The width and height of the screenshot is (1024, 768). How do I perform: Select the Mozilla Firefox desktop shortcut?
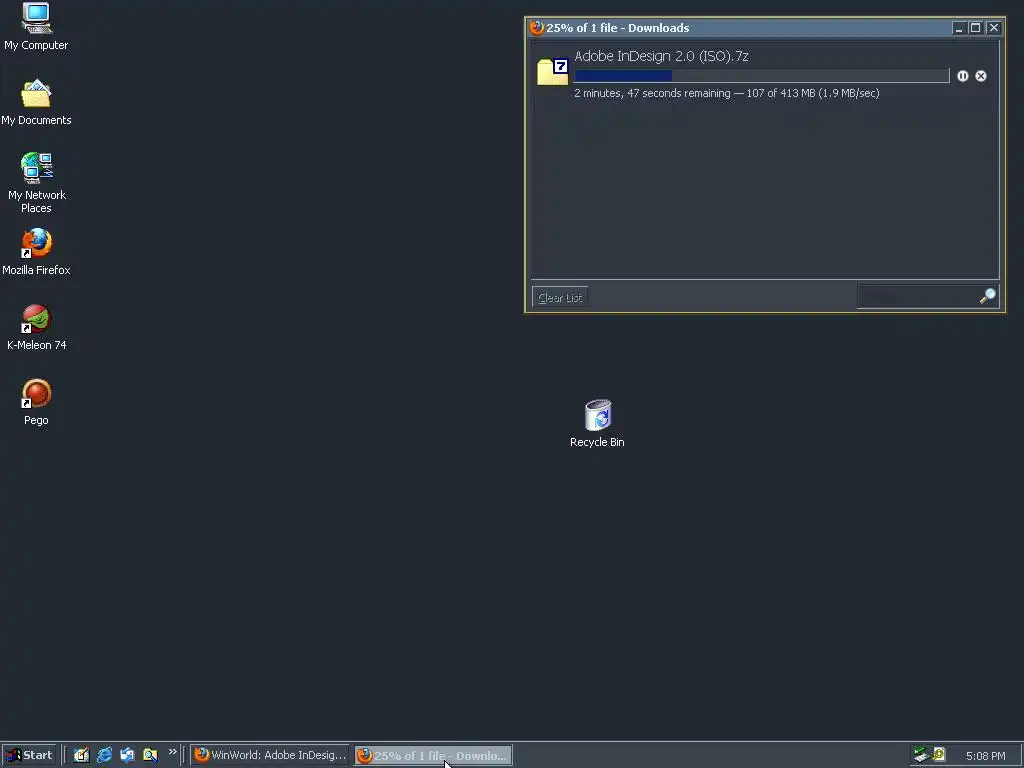36,252
